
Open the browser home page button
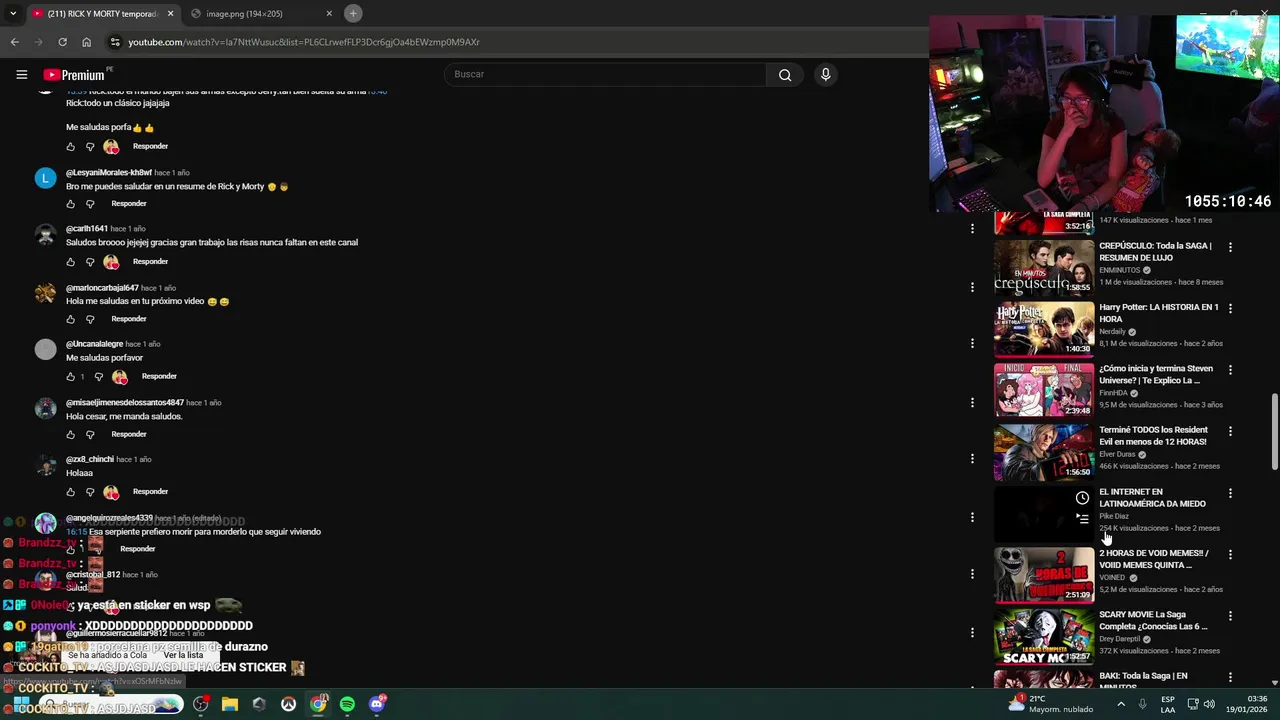pyautogui.click(x=86, y=42)
